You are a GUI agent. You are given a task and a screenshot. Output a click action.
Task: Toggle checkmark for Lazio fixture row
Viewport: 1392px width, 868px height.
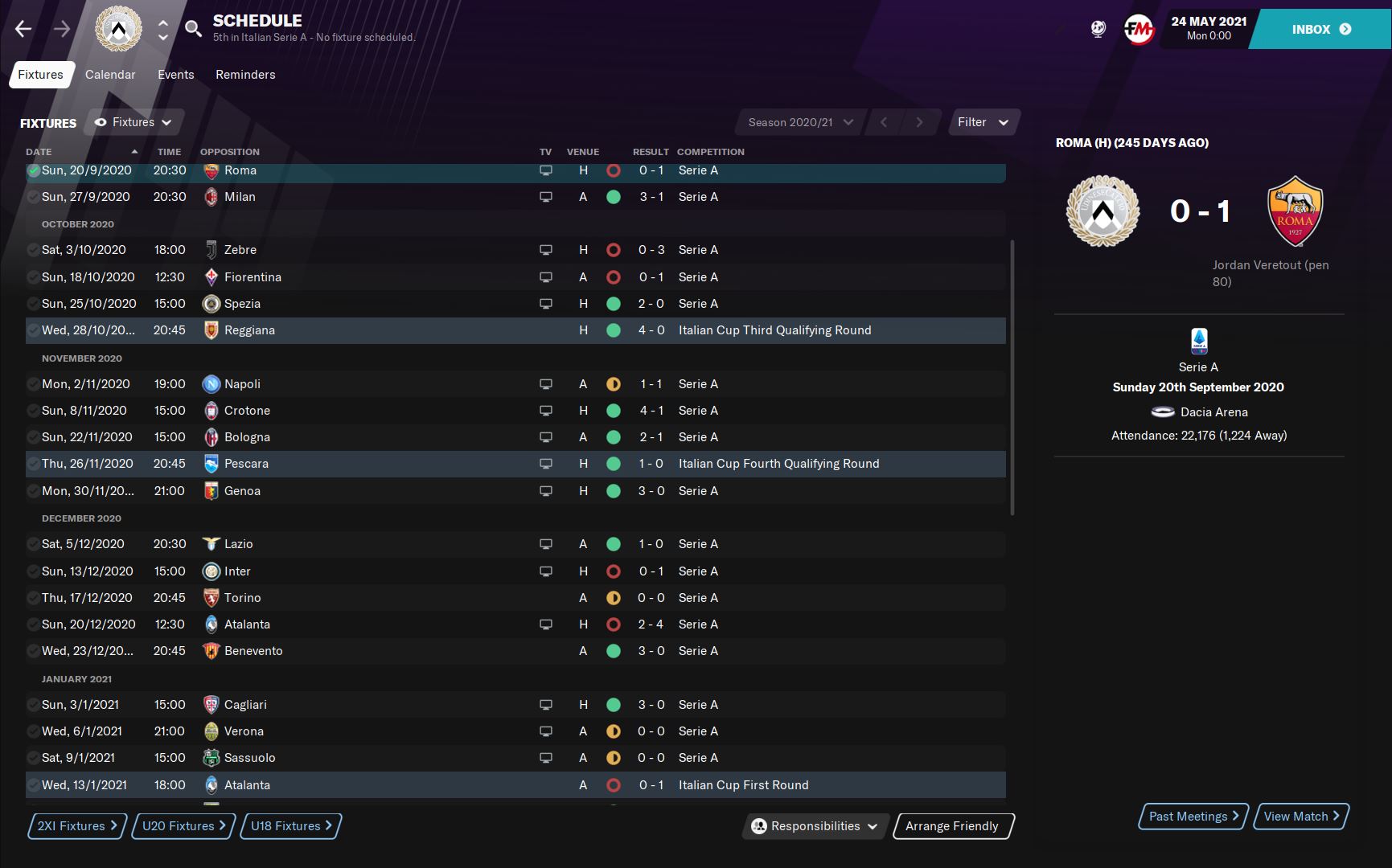click(x=33, y=544)
